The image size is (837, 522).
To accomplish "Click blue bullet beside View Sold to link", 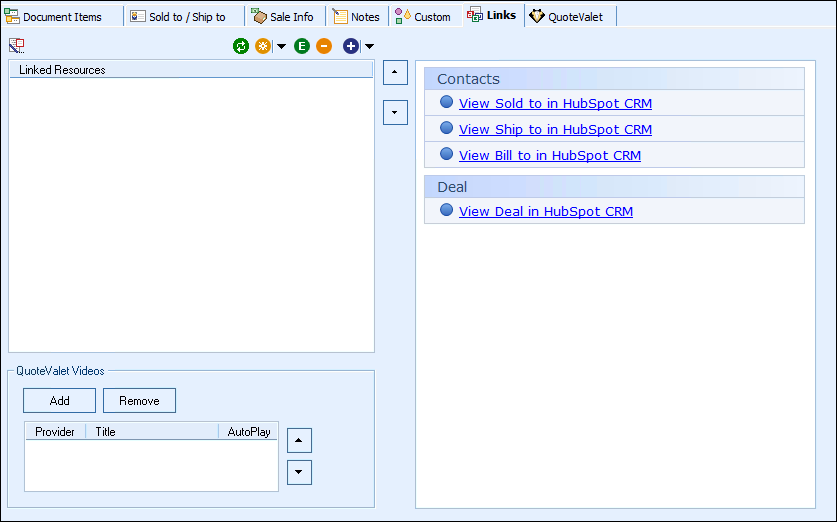I will pos(446,102).
